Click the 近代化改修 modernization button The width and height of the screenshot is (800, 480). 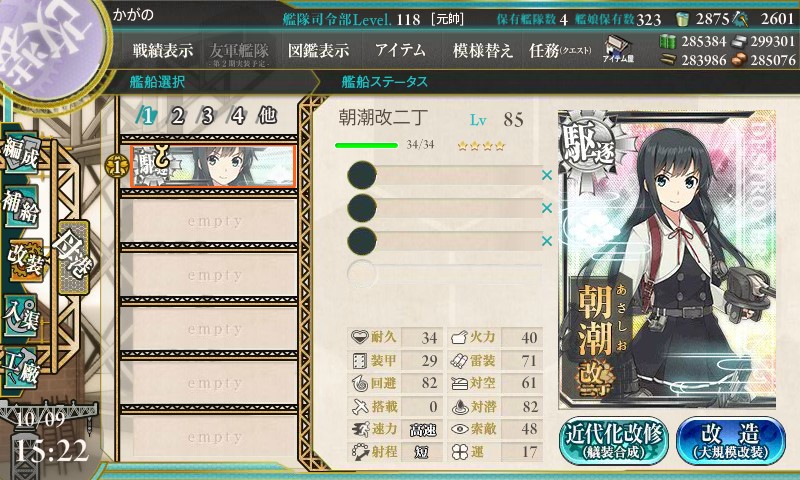(613, 441)
